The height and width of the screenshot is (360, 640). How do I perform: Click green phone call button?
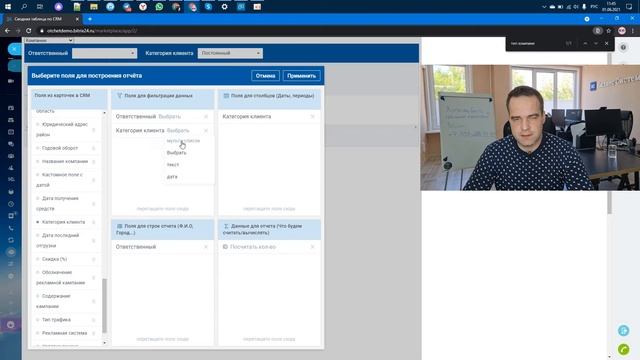point(623,349)
